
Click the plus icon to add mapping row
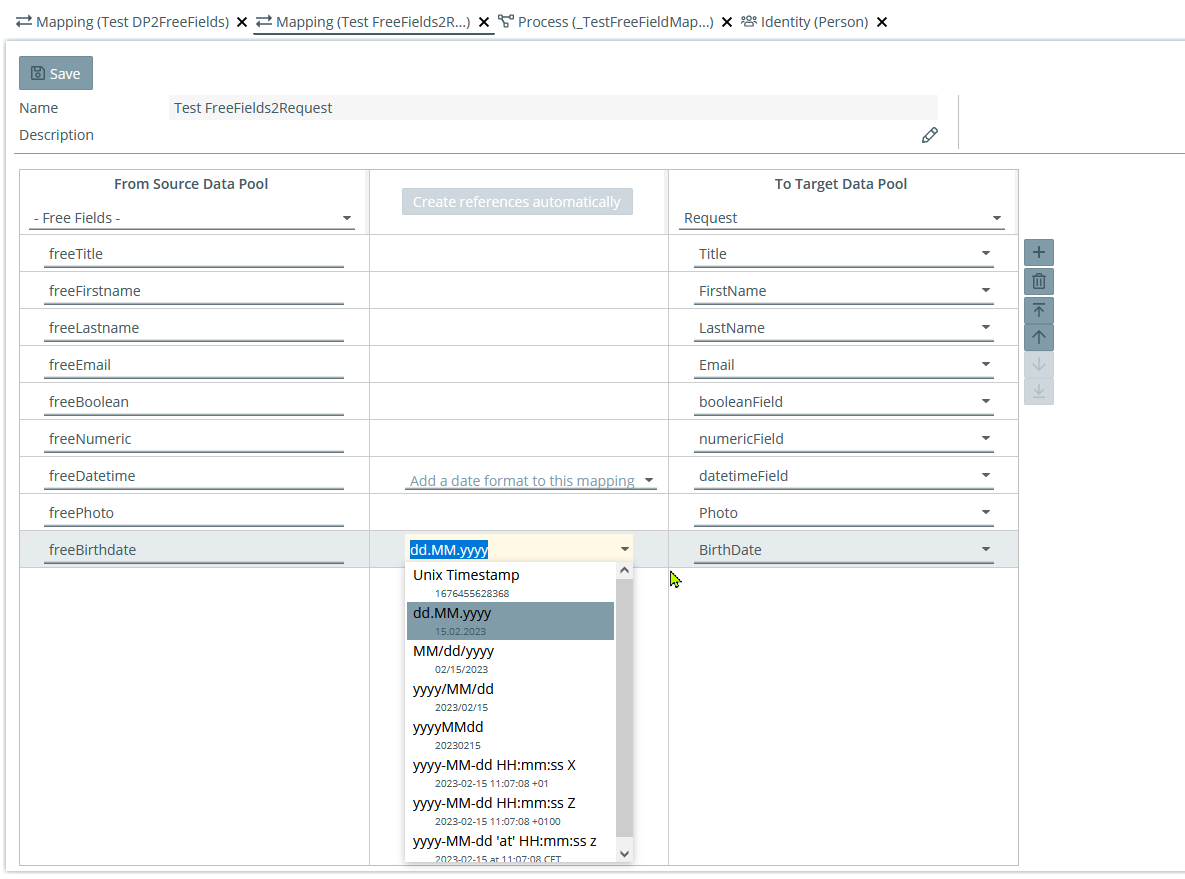[x=1038, y=253]
